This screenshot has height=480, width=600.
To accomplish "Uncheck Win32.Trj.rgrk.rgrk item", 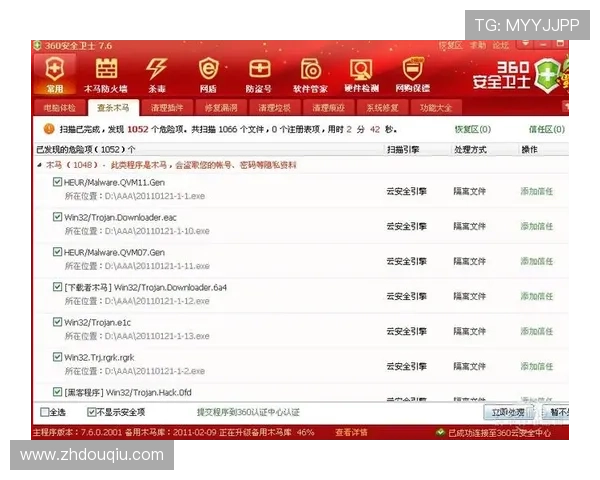I will point(57,357).
